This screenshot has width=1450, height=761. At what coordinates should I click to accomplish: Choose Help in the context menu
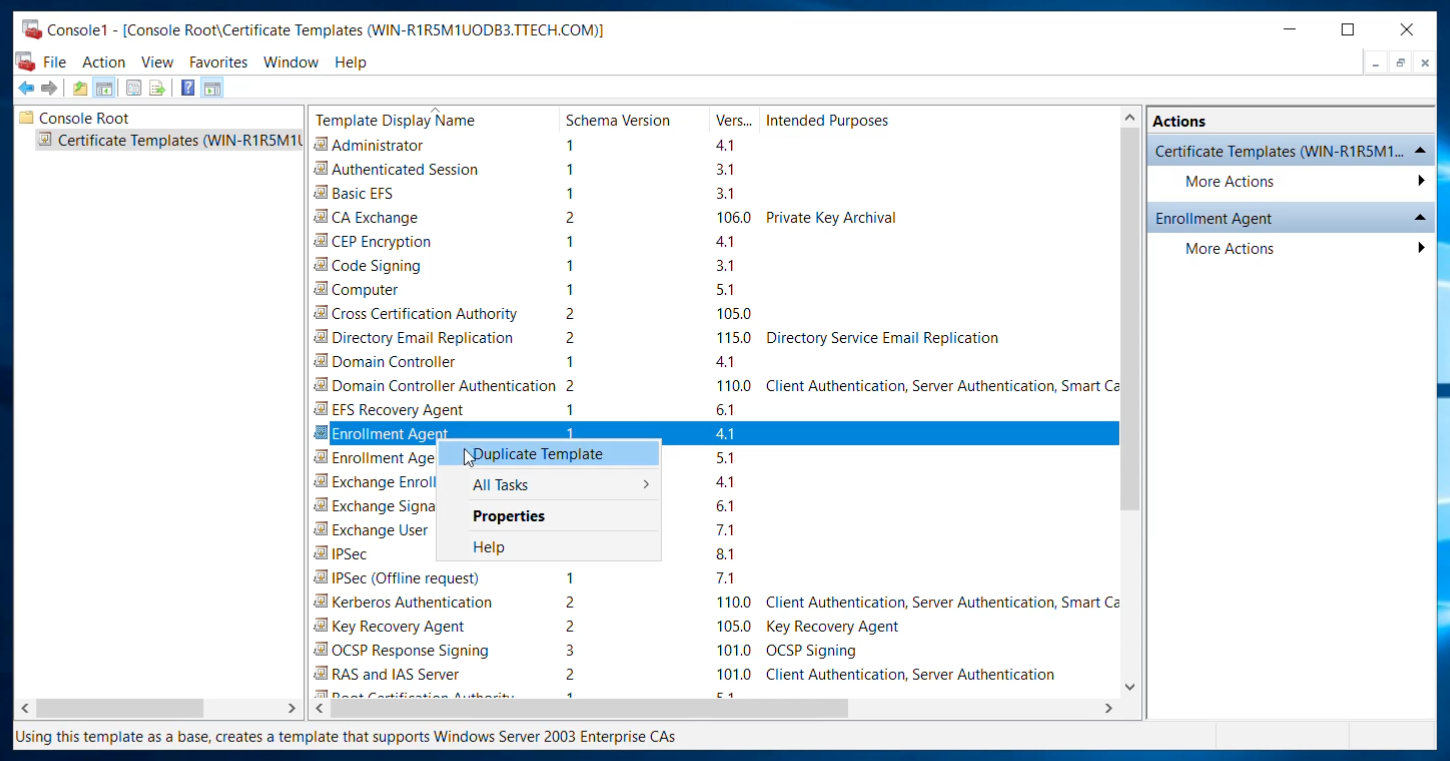(x=549, y=547)
